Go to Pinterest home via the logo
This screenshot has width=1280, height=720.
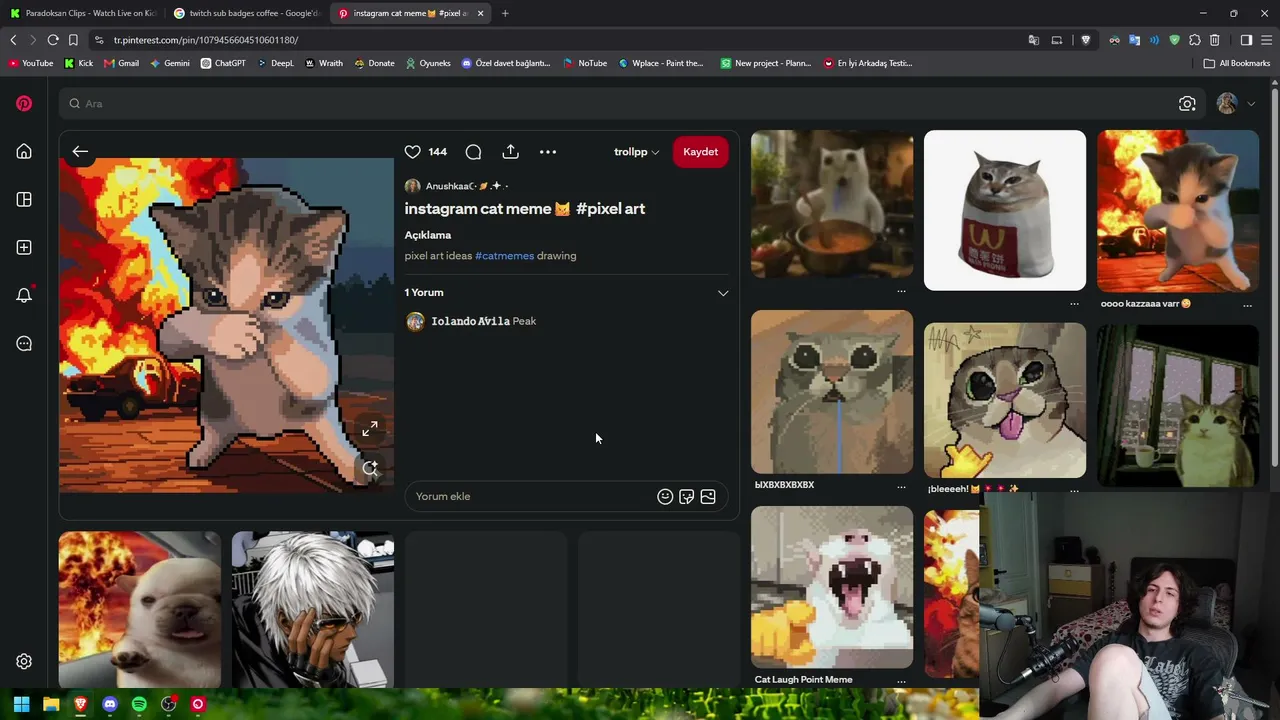pyautogui.click(x=24, y=103)
